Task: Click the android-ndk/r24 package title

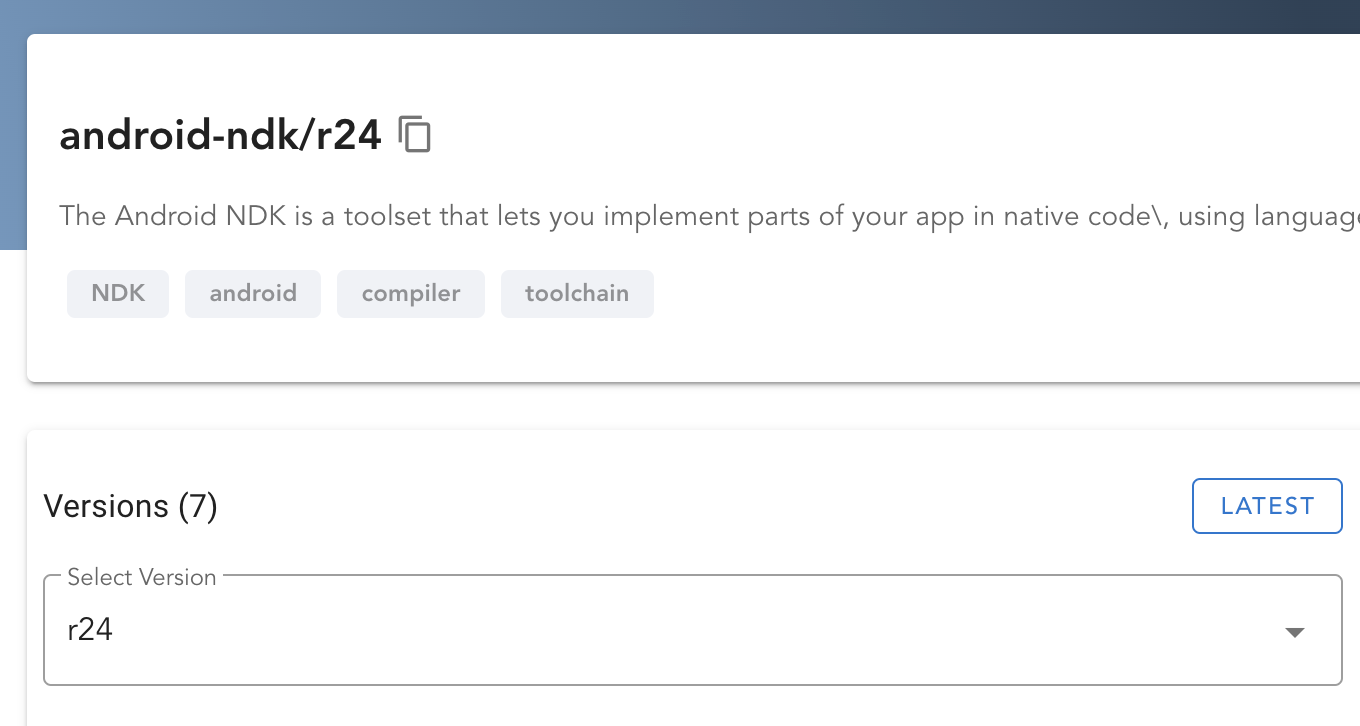Action: [220, 135]
